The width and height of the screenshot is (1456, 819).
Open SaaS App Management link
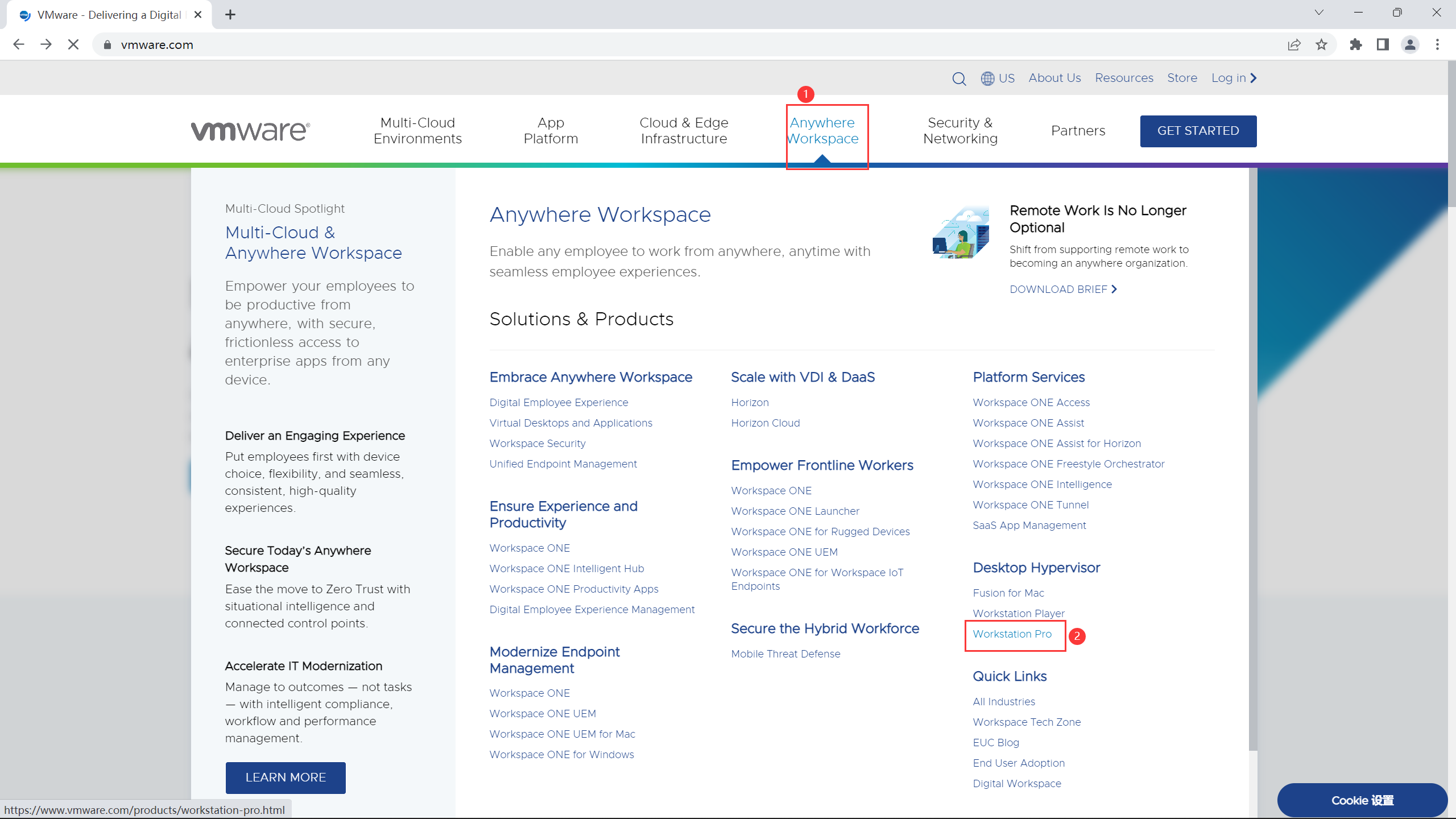pos(1029,526)
